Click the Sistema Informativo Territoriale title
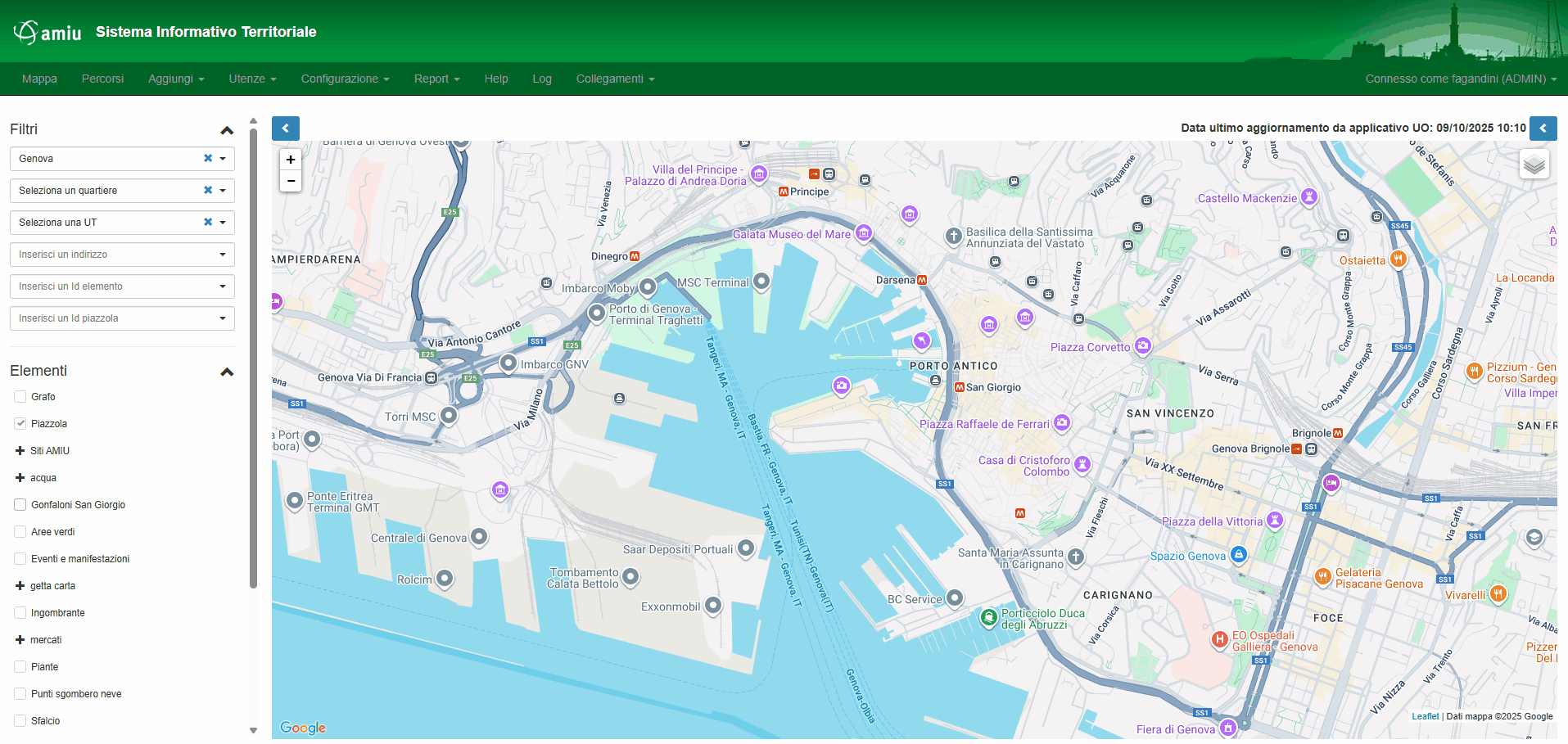The width and height of the screenshot is (1568, 744). tap(206, 32)
